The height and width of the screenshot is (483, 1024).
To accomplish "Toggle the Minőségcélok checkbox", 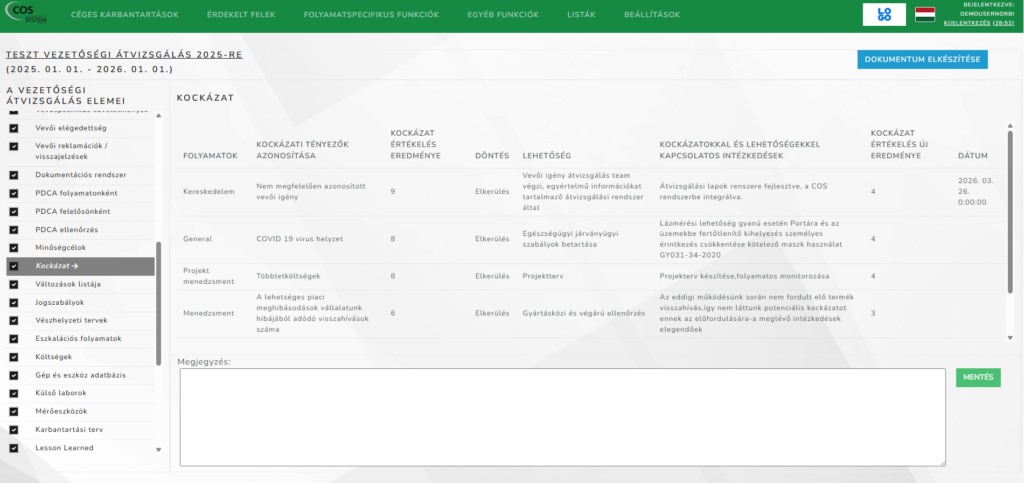I will tap(14, 248).
